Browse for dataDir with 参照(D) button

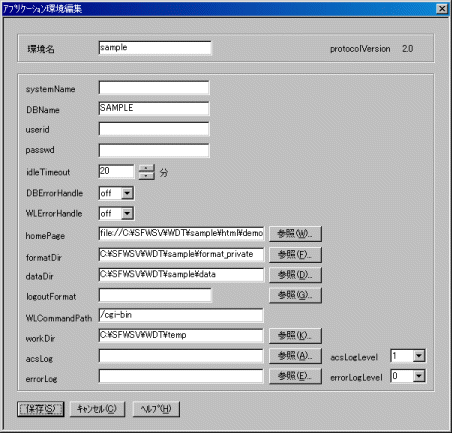tap(295, 275)
